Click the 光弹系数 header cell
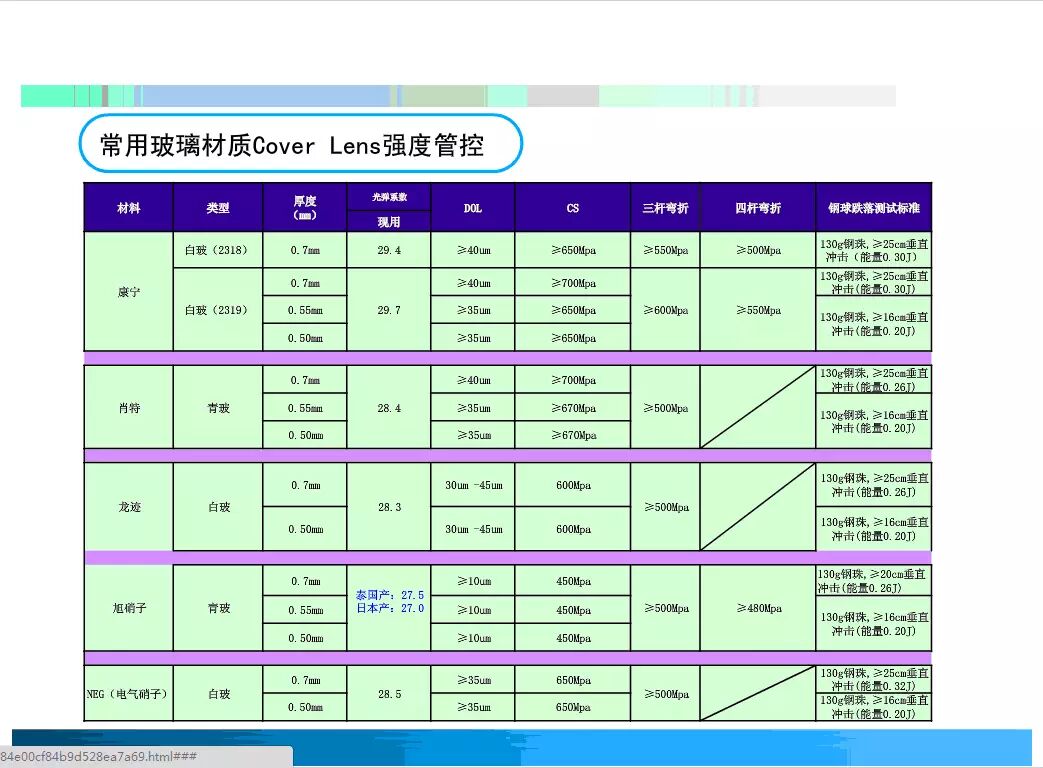The height and width of the screenshot is (768, 1043). point(389,197)
